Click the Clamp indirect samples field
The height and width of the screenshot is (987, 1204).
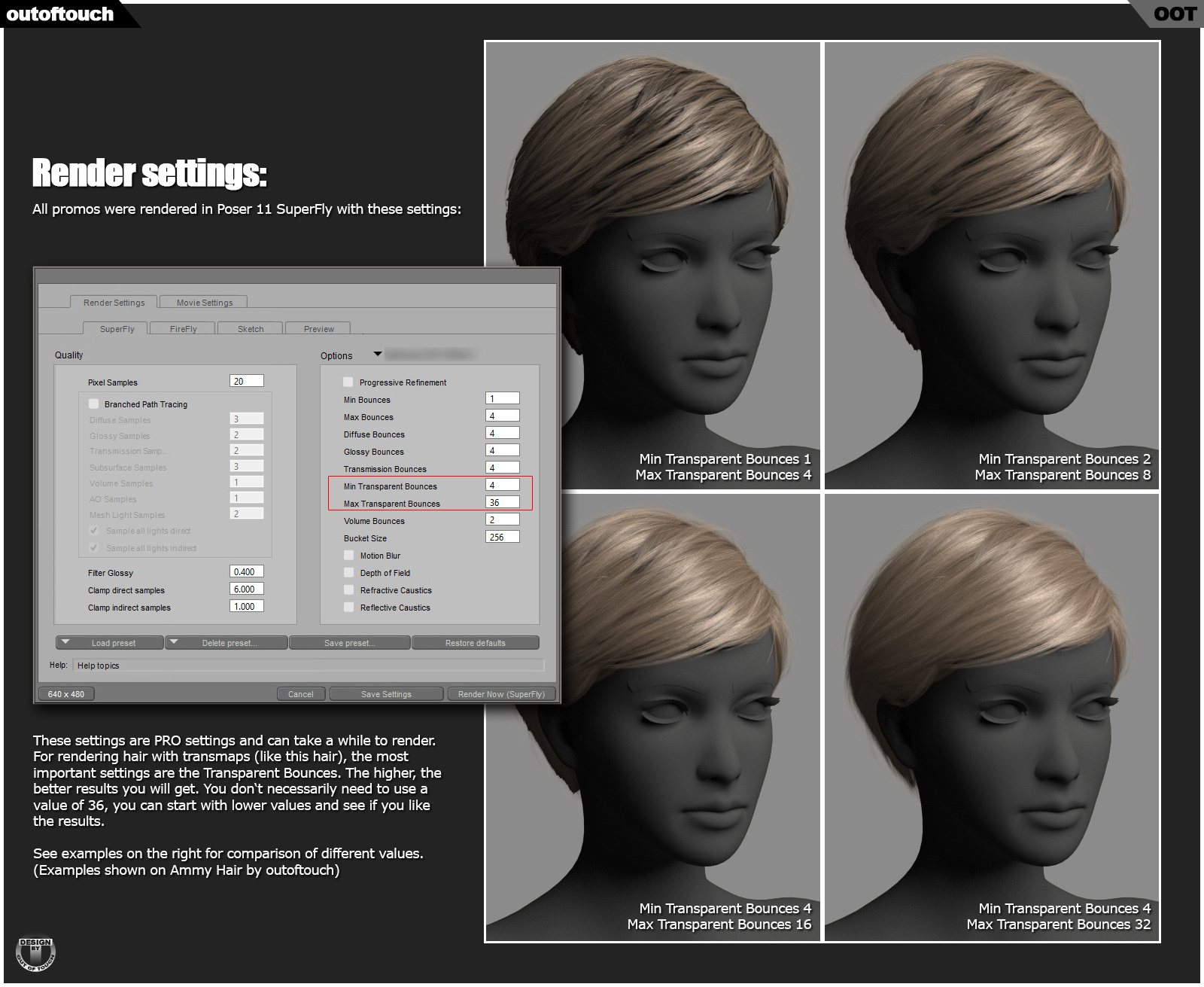pyautogui.click(x=247, y=606)
